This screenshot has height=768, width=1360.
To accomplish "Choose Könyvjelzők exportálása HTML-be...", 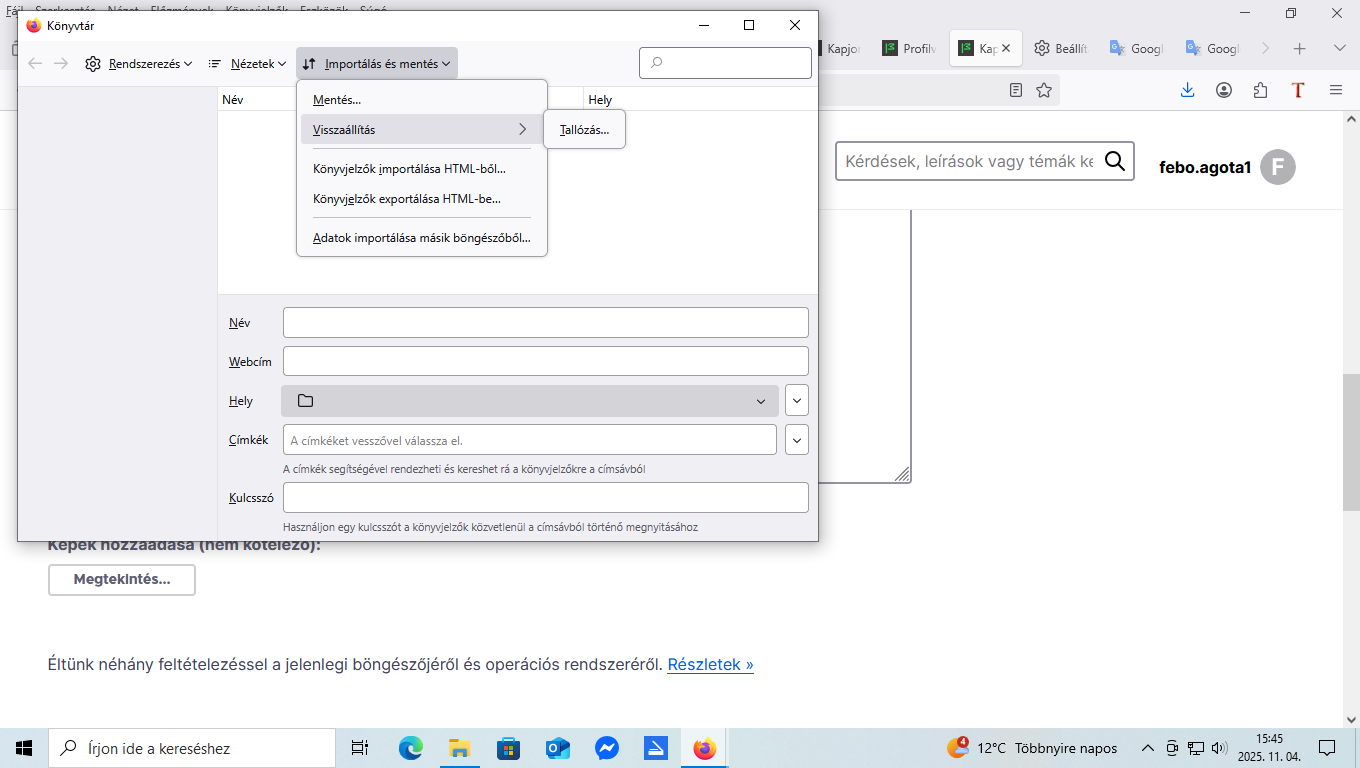I will (407, 199).
